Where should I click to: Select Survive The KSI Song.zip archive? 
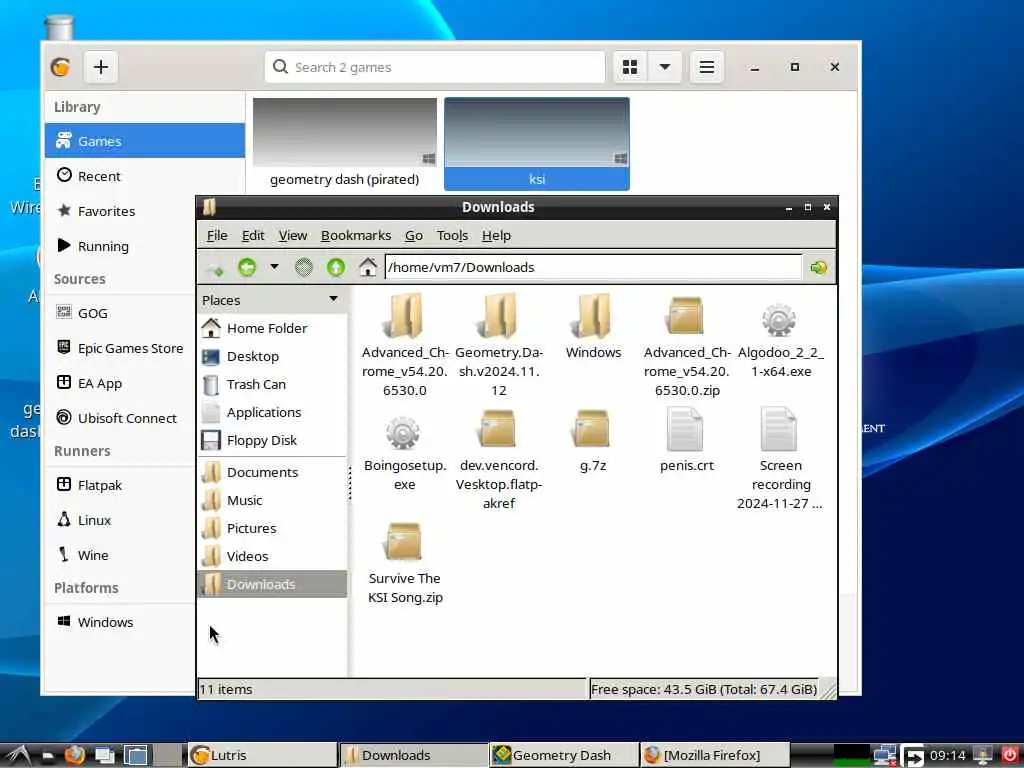[405, 562]
